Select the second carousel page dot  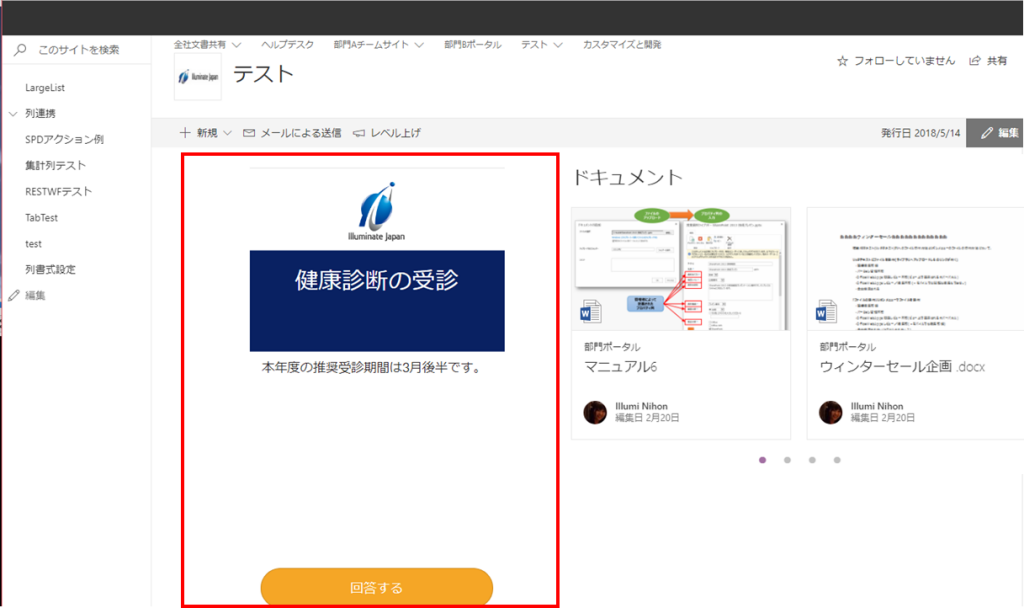(x=787, y=460)
